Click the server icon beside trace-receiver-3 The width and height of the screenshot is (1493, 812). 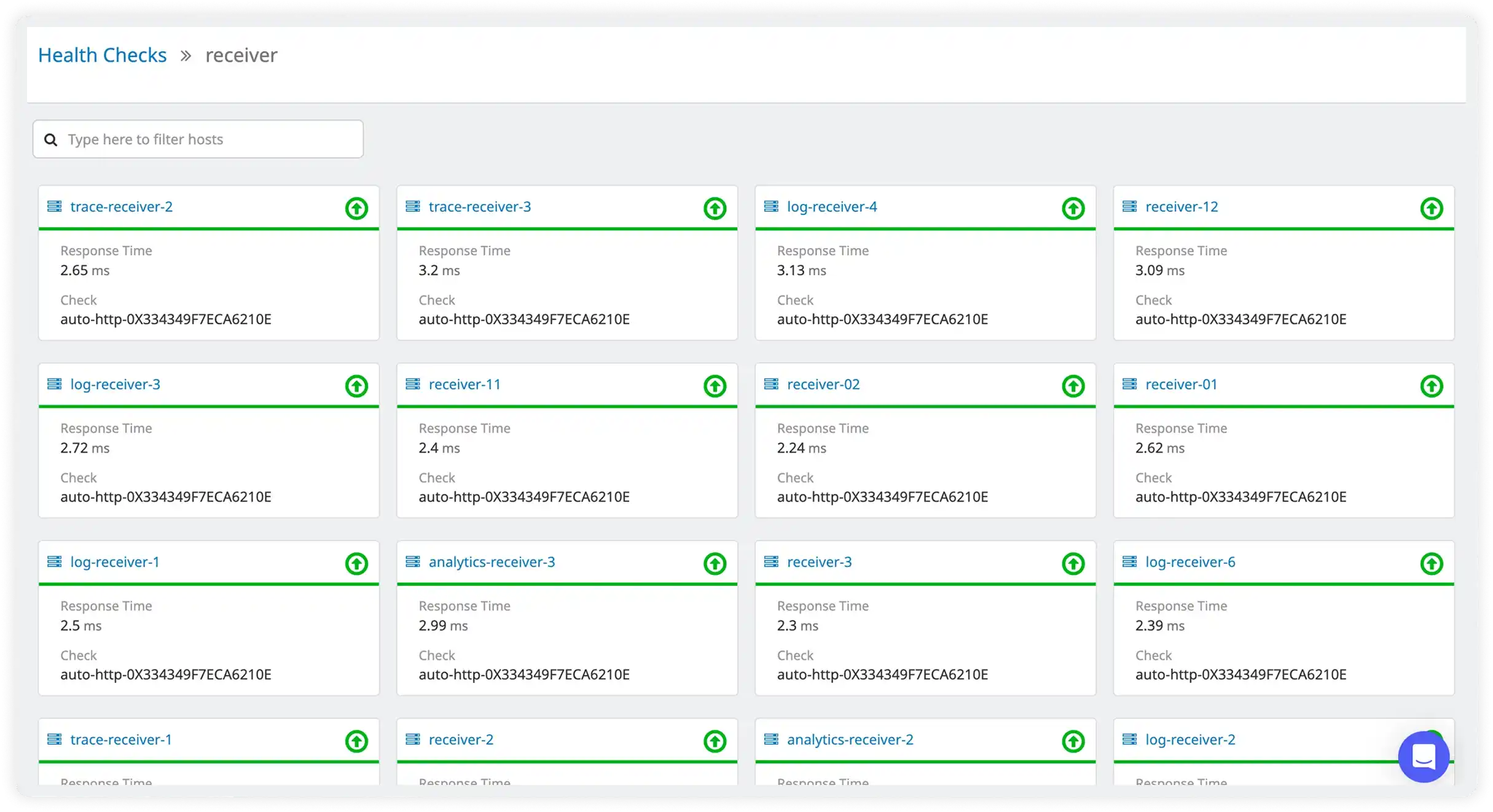click(x=413, y=206)
